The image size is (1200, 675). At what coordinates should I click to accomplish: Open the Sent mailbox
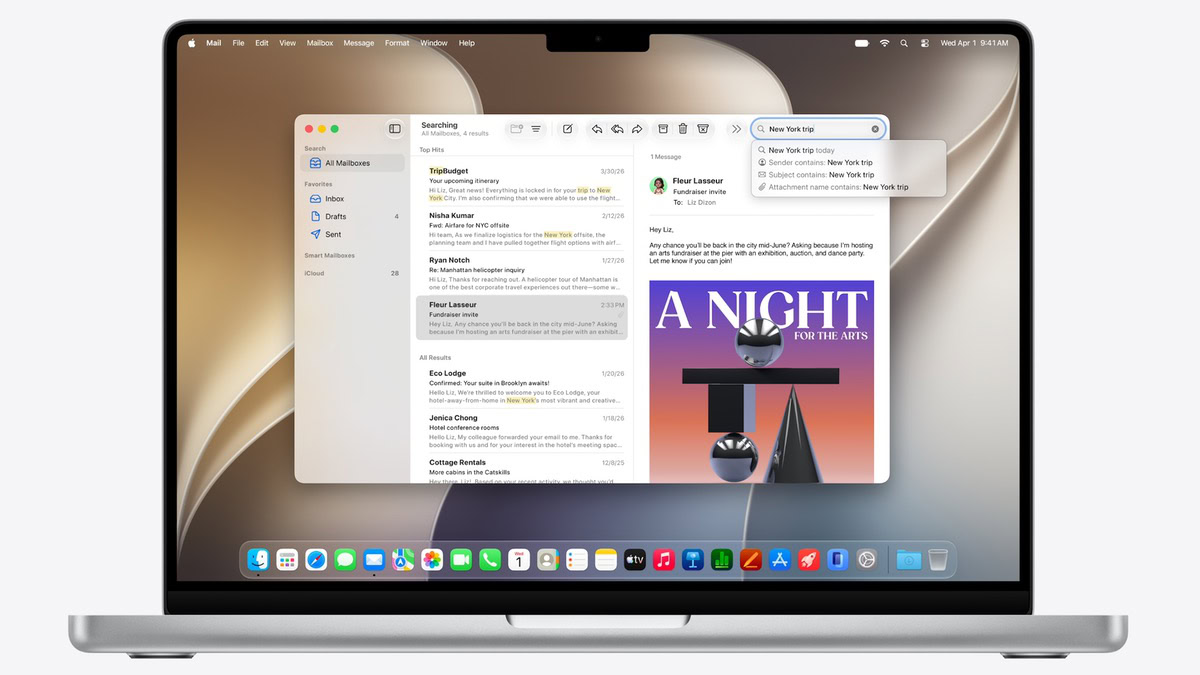click(x=352, y=234)
